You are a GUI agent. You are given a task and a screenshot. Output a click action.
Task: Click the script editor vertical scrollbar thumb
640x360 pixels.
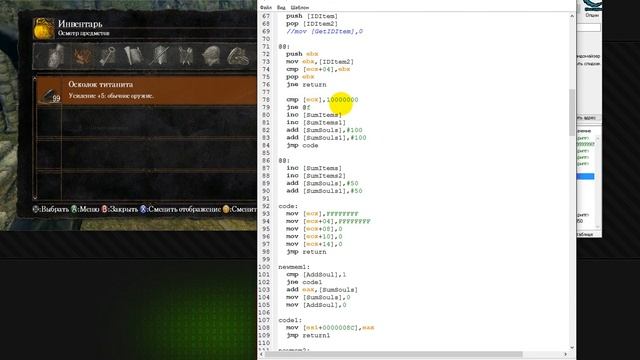point(572,113)
